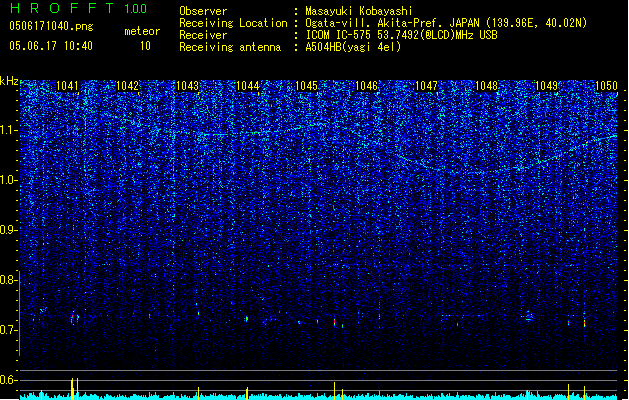This screenshot has height=400, width=629.
Task: Click the 1045 time marker
Action: 306,86
